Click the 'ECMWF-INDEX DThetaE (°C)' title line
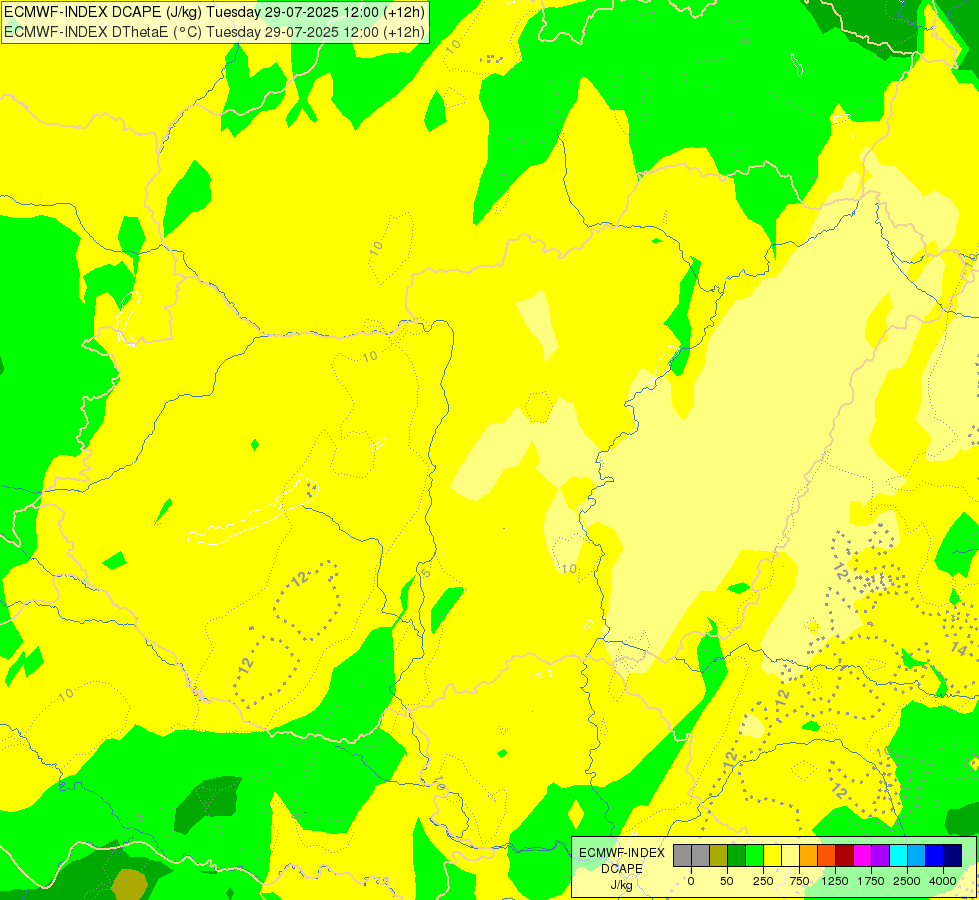Viewport: 979px width, 900px height. pyautogui.click(x=214, y=32)
